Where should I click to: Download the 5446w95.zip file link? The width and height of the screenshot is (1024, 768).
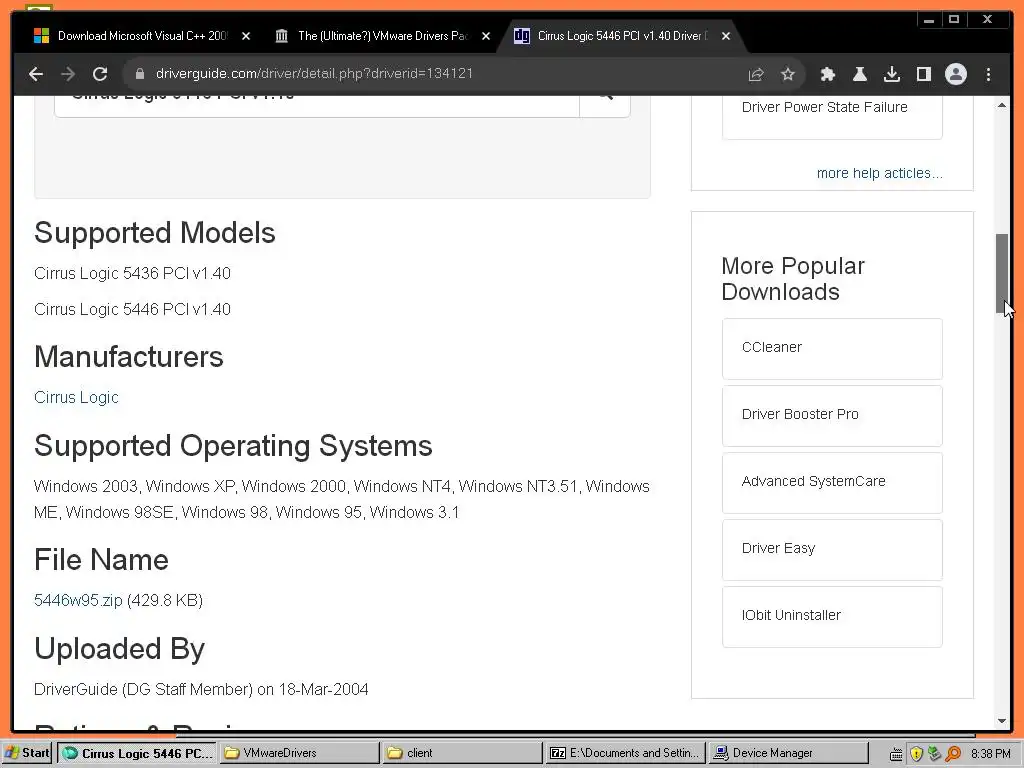coord(78,600)
